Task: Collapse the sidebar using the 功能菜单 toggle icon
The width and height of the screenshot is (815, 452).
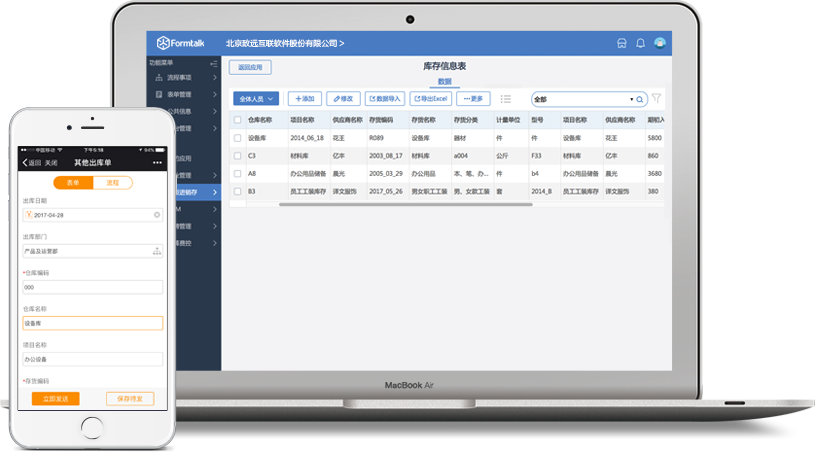Action: pyautogui.click(x=214, y=63)
